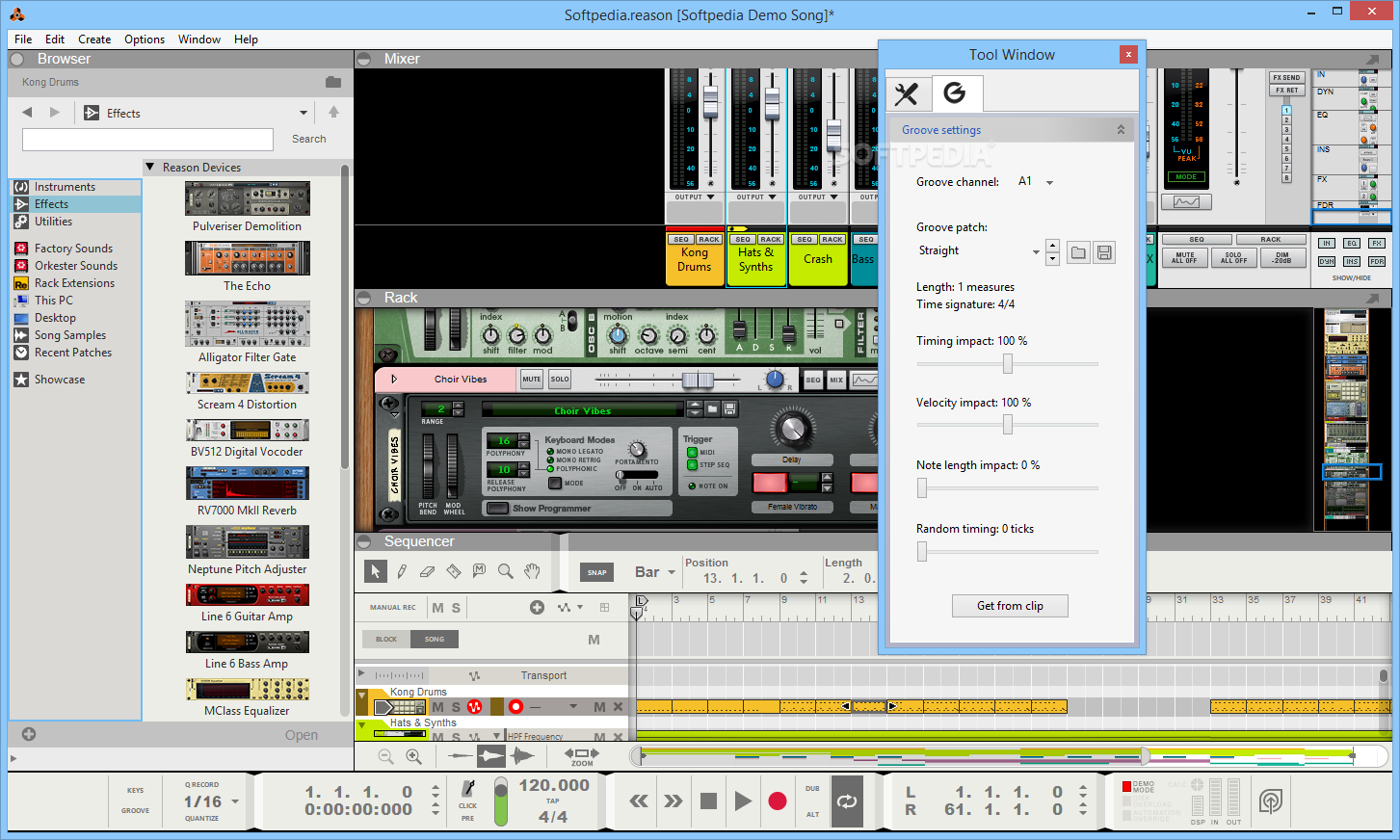Select The Echo device thumbnail
Screen dimensions: 1400x840
[x=248, y=259]
